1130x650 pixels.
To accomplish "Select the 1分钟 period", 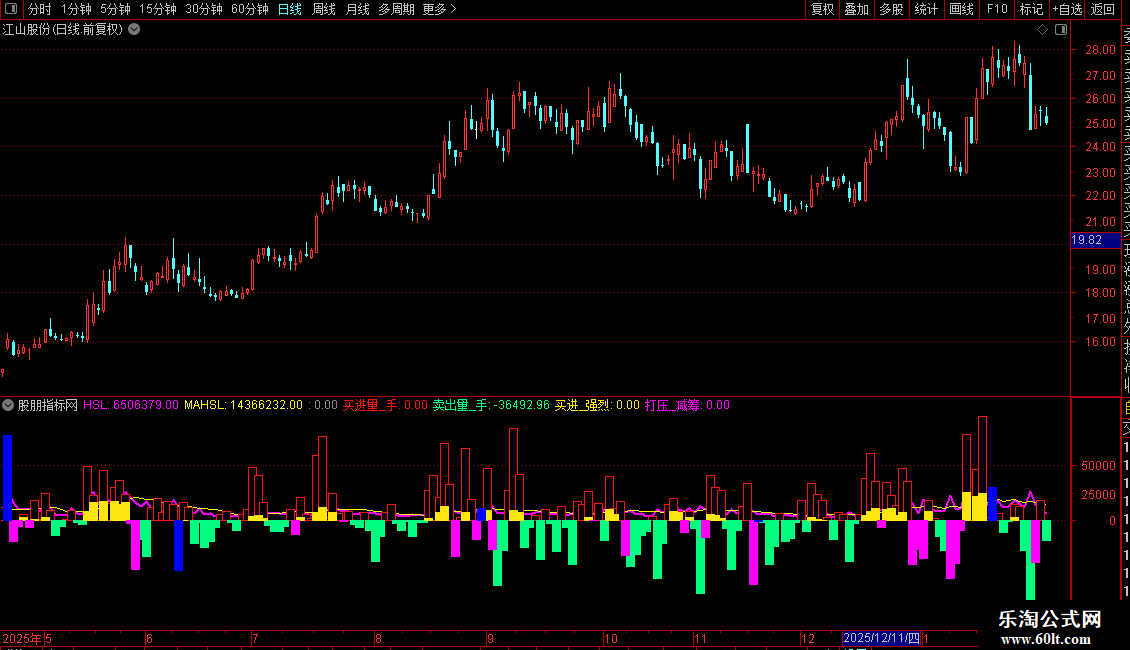I will point(76,9).
